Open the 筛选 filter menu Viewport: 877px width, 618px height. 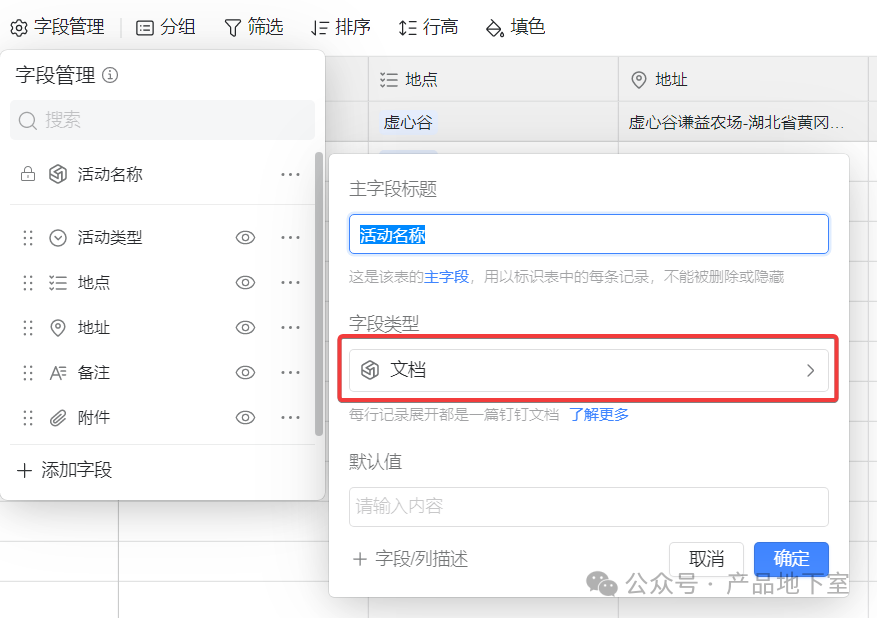[254, 27]
